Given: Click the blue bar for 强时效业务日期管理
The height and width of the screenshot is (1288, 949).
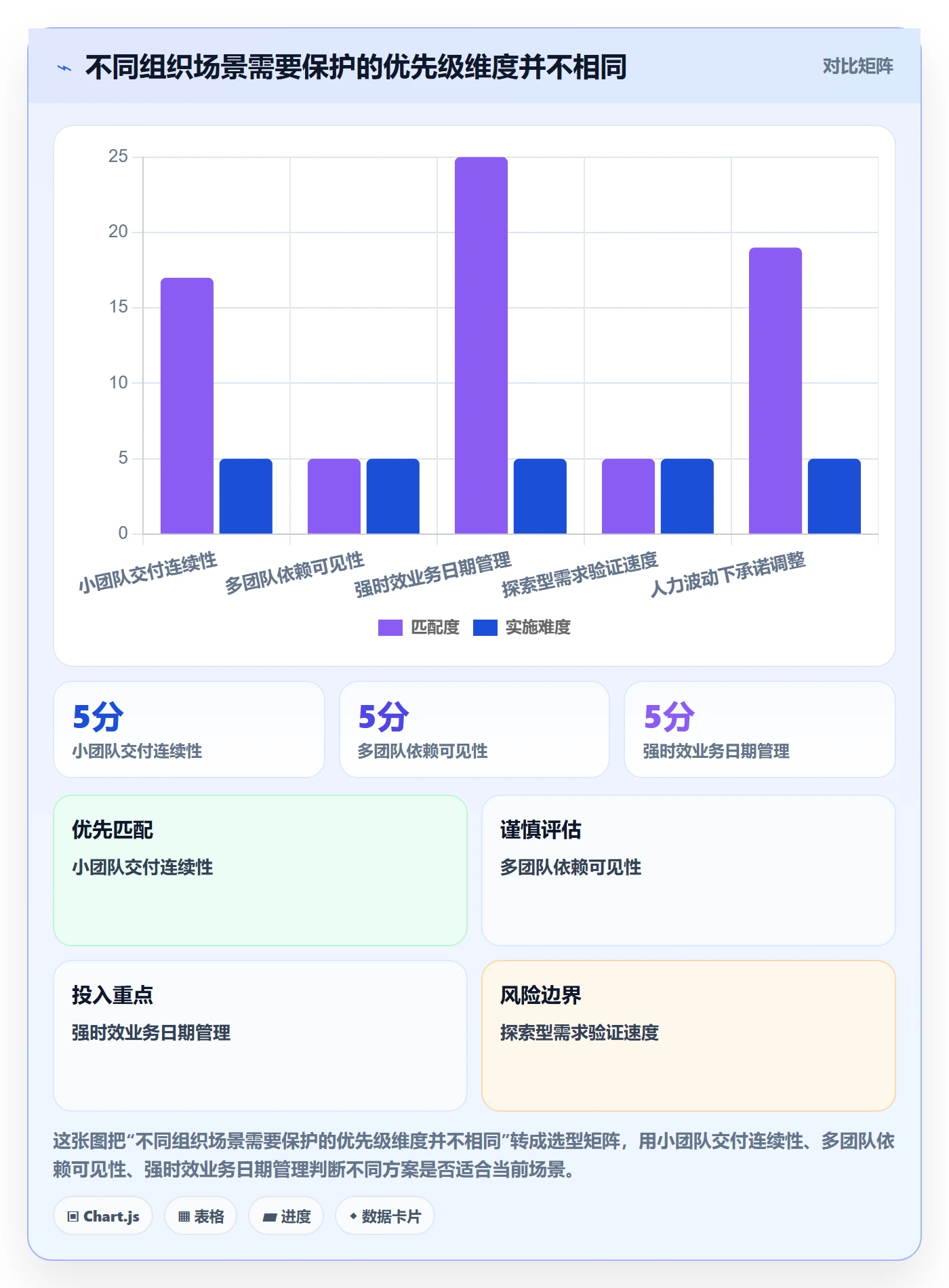Looking at the screenshot, I should click(540, 496).
